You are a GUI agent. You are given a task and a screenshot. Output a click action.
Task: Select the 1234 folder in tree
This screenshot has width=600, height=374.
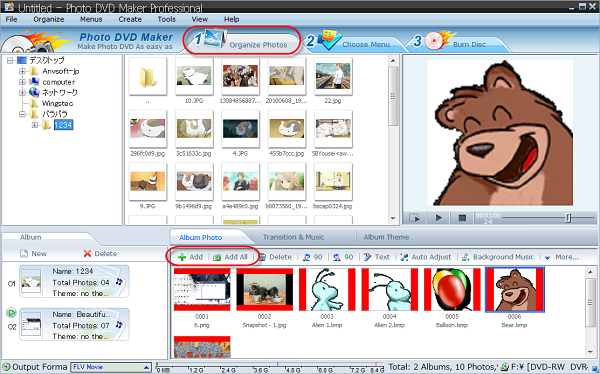63,125
